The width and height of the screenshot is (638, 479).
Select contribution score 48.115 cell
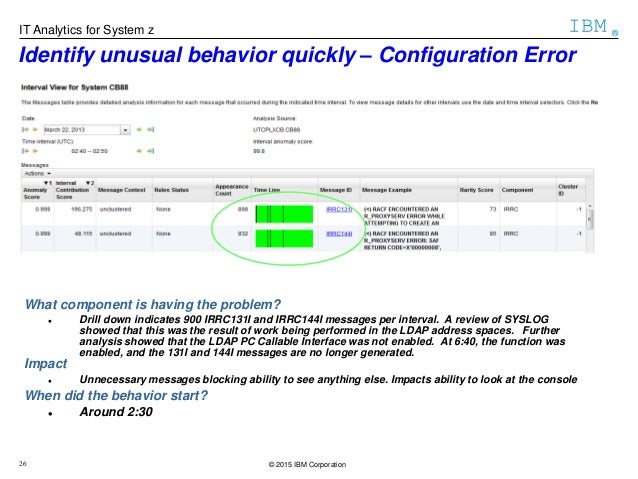pos(83,234)
